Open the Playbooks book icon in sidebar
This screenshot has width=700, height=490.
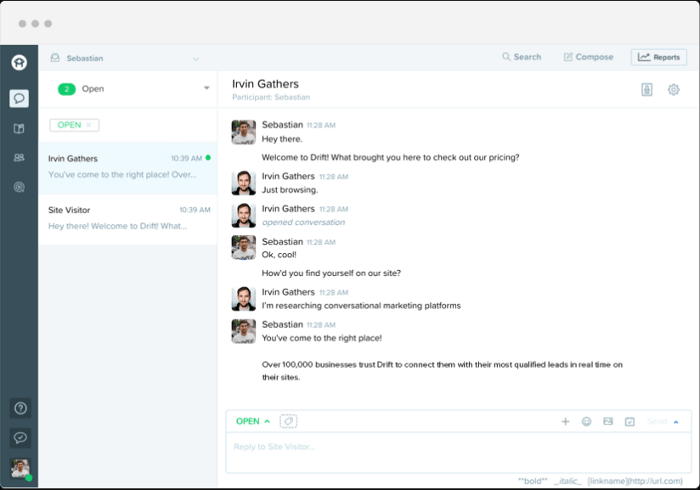pos(19,129)
